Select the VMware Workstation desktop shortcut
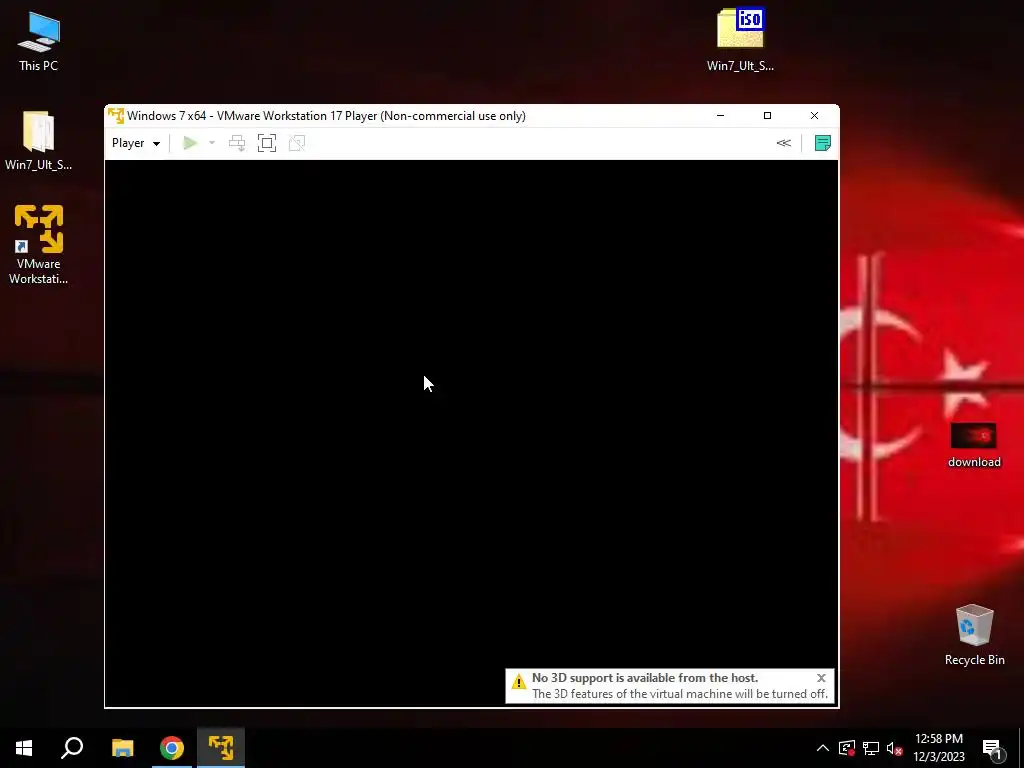 (x=39, y=245)
